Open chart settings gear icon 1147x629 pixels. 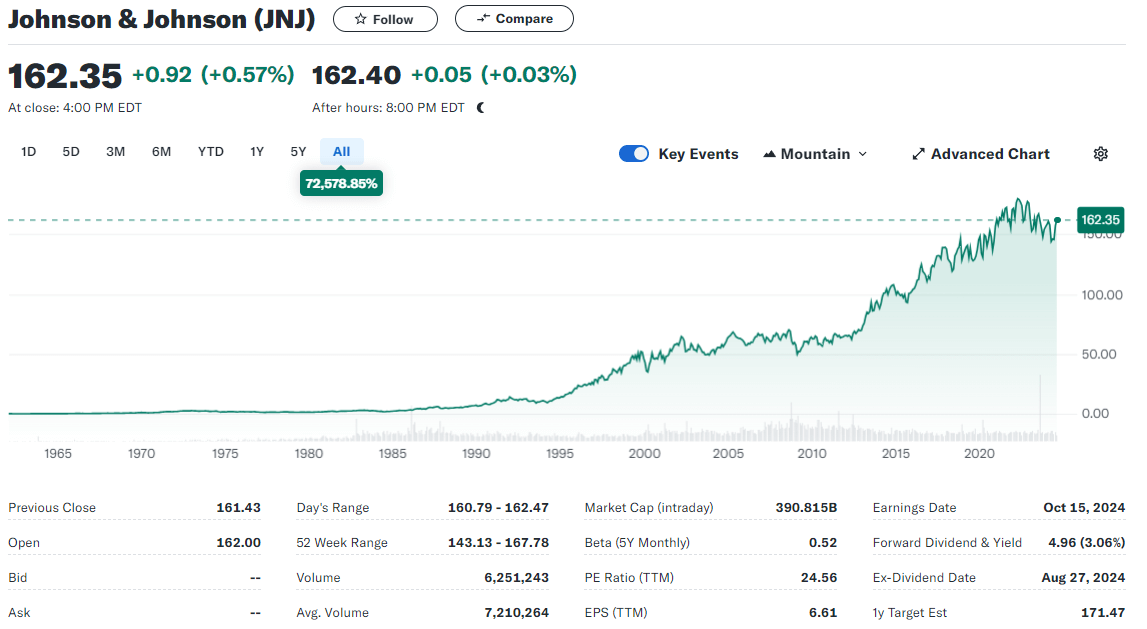pyautogui.click(x=1100, y=154)
